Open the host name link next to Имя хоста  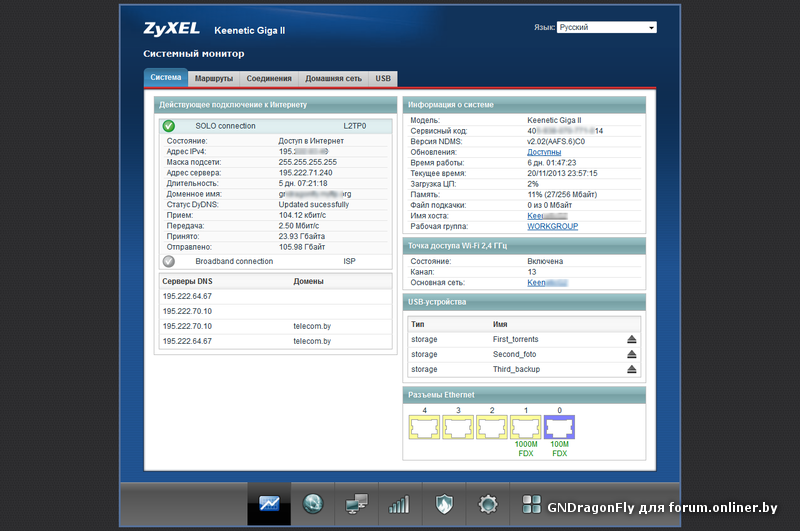547,216
